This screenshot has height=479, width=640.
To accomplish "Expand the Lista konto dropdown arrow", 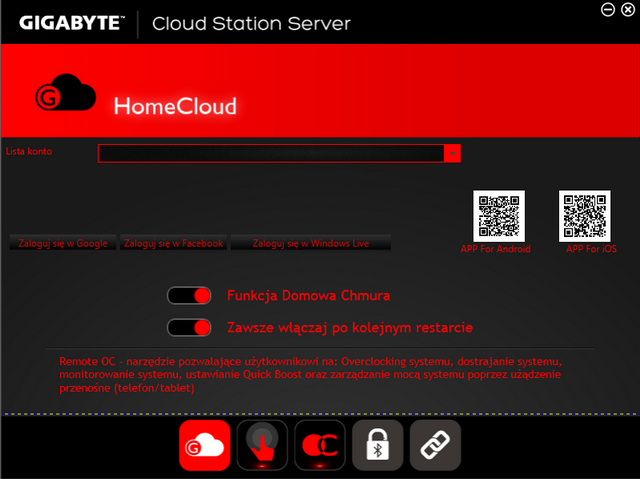I will coord(452,153).
